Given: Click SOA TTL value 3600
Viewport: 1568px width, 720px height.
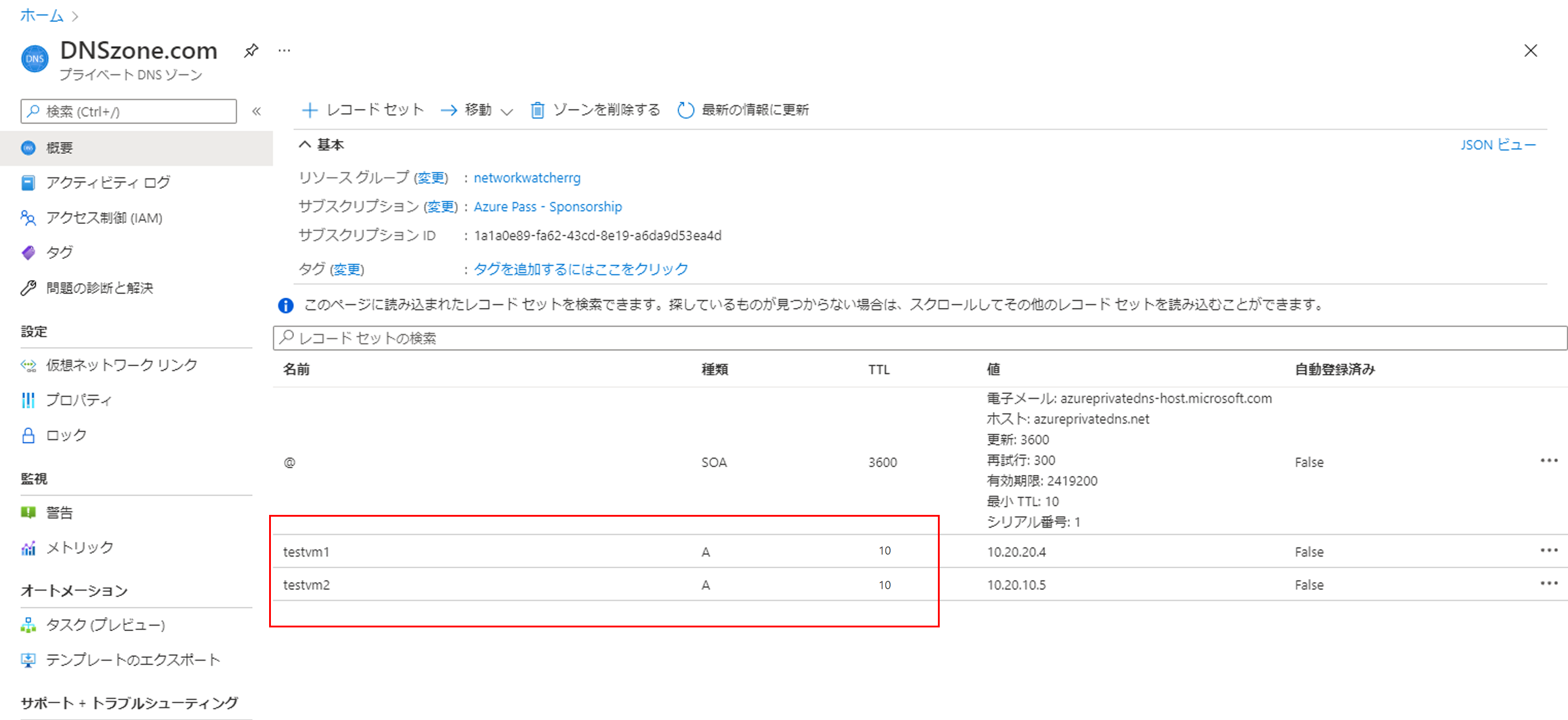Looking at the screenshot, I should click(x=883, y=462).
